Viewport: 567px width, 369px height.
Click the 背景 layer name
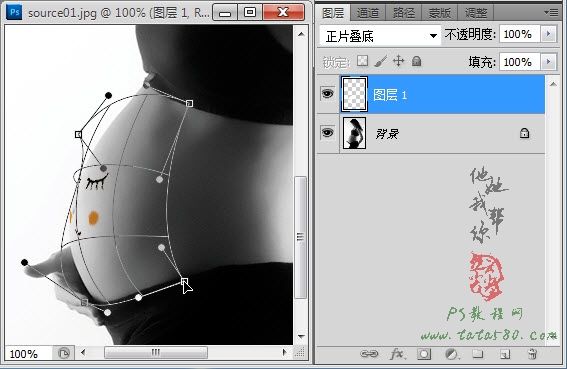point(387,133)
